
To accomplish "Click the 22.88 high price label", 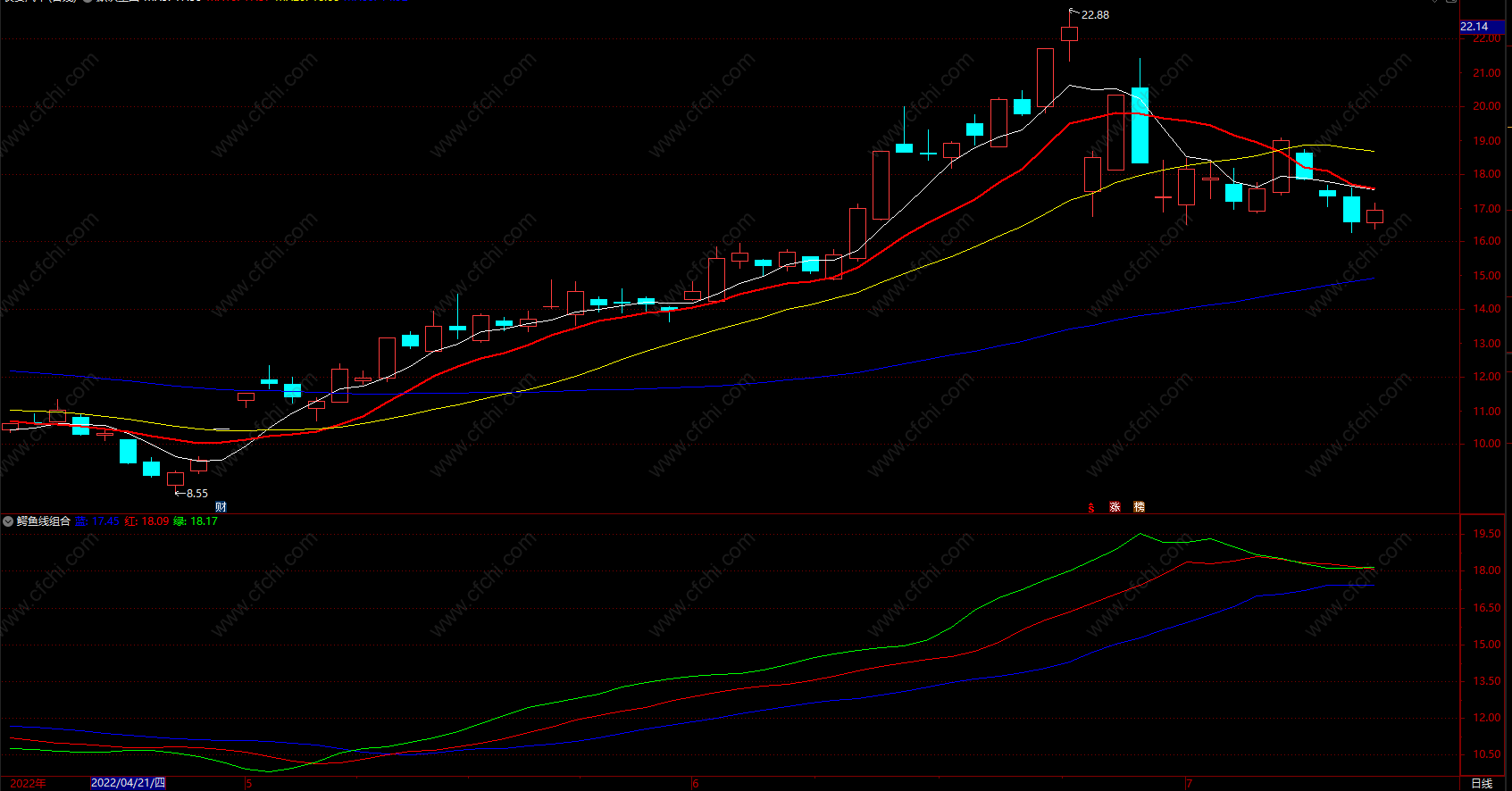I will 1095,15.
